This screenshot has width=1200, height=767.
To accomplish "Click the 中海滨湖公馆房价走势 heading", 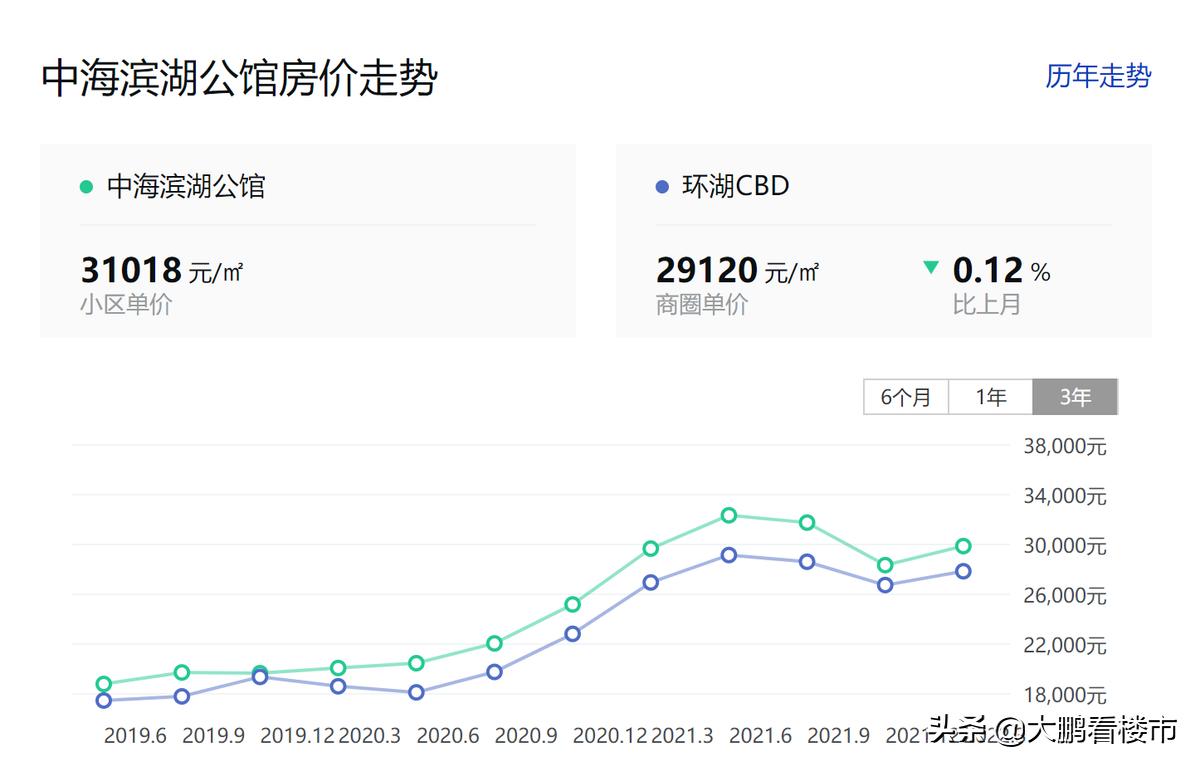I will pos(240,77).
